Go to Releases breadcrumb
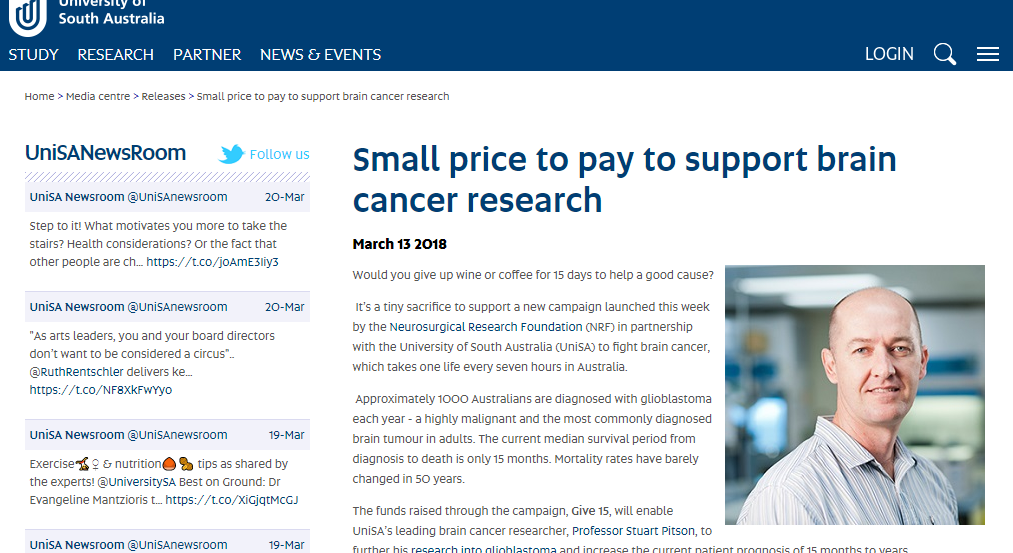 click(163, 96)
